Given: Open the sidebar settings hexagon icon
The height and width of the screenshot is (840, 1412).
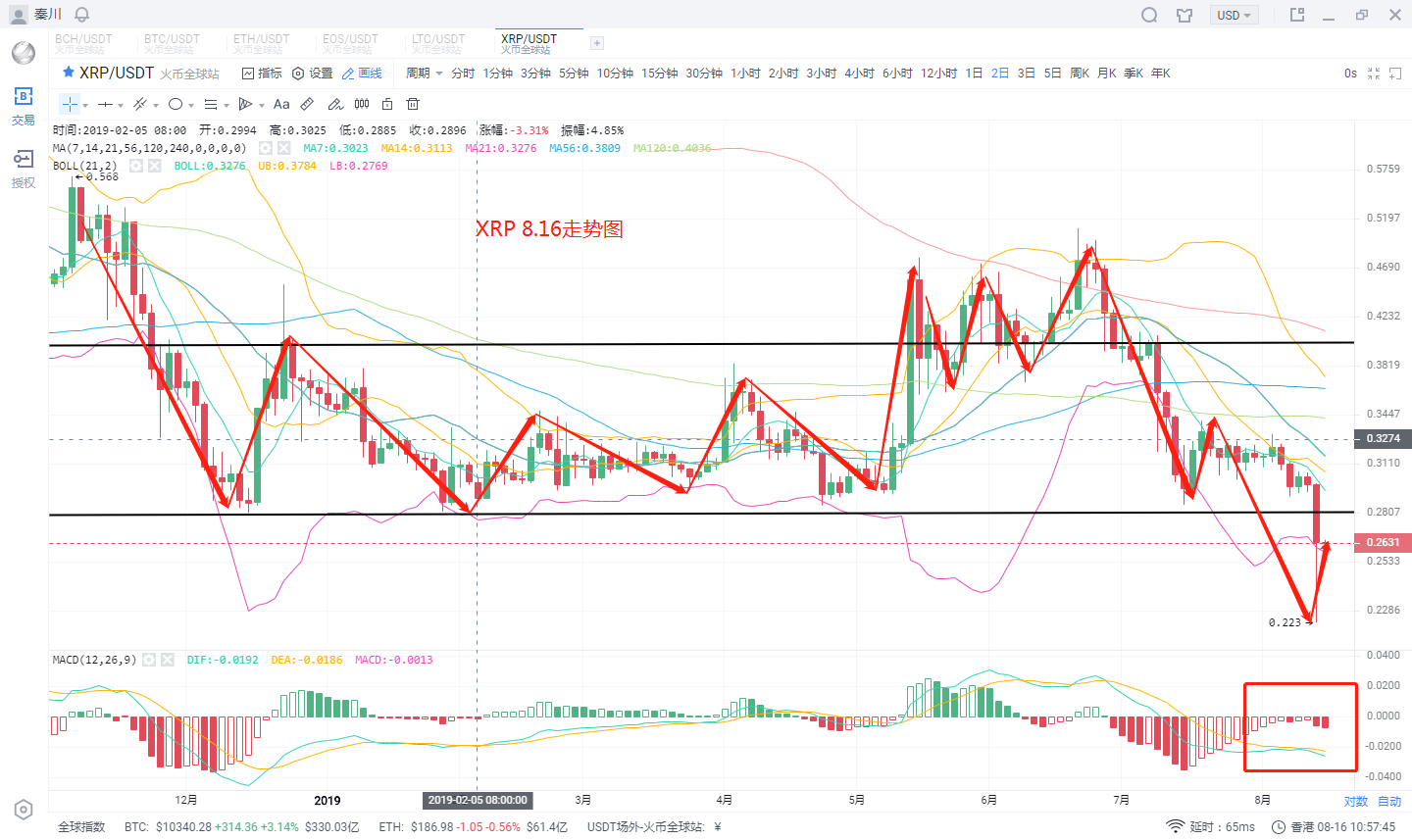Looking at the screenshot, I should tap(24, 810).
